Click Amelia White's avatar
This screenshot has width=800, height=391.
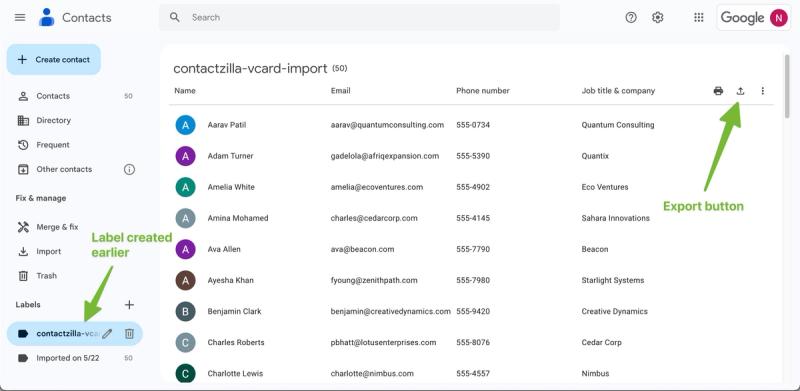tap(185, 187)
